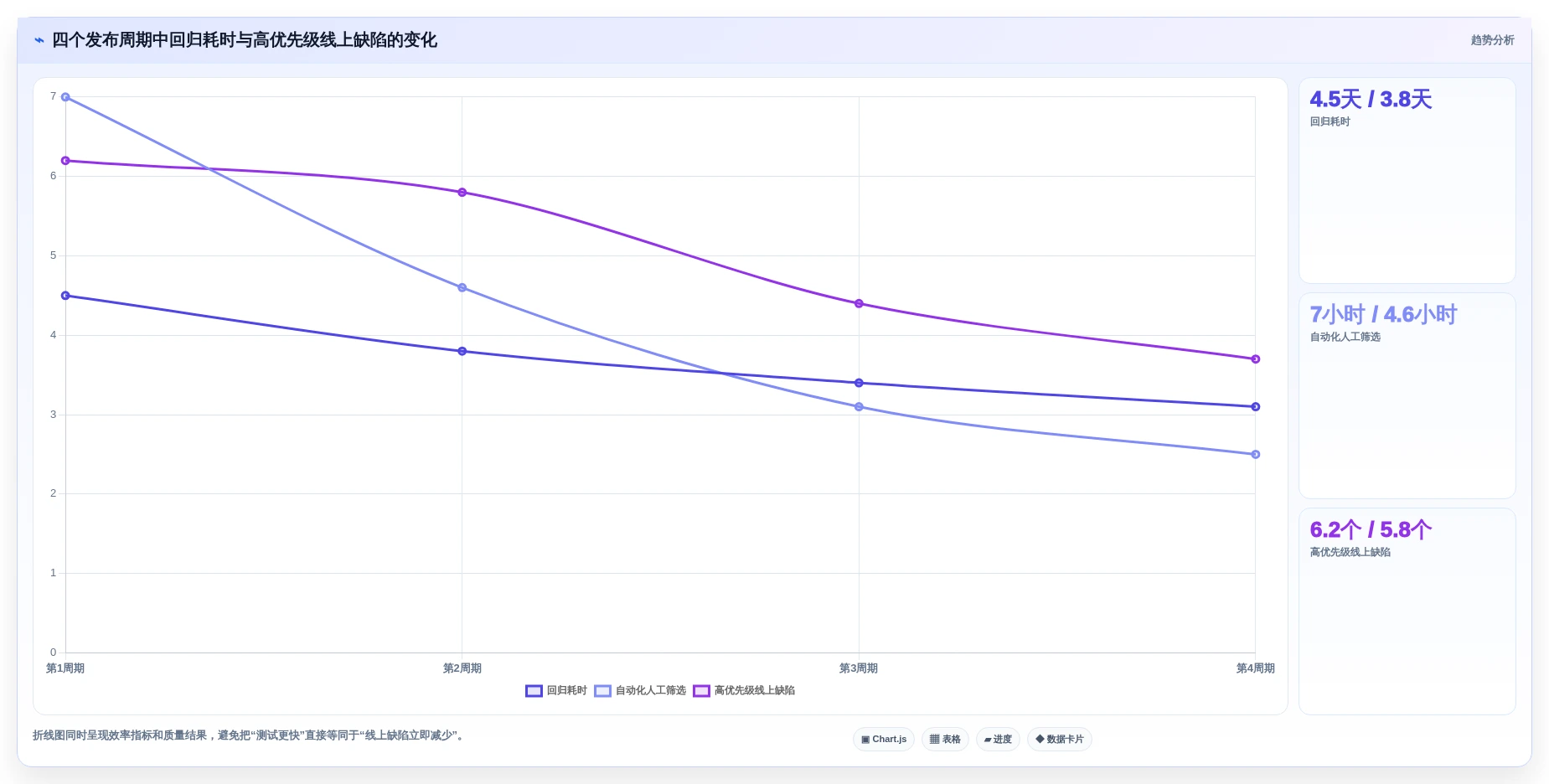Click the 7小时 / 4.6小时 card value
The image size is (1549, 784).
(1383, 315)
